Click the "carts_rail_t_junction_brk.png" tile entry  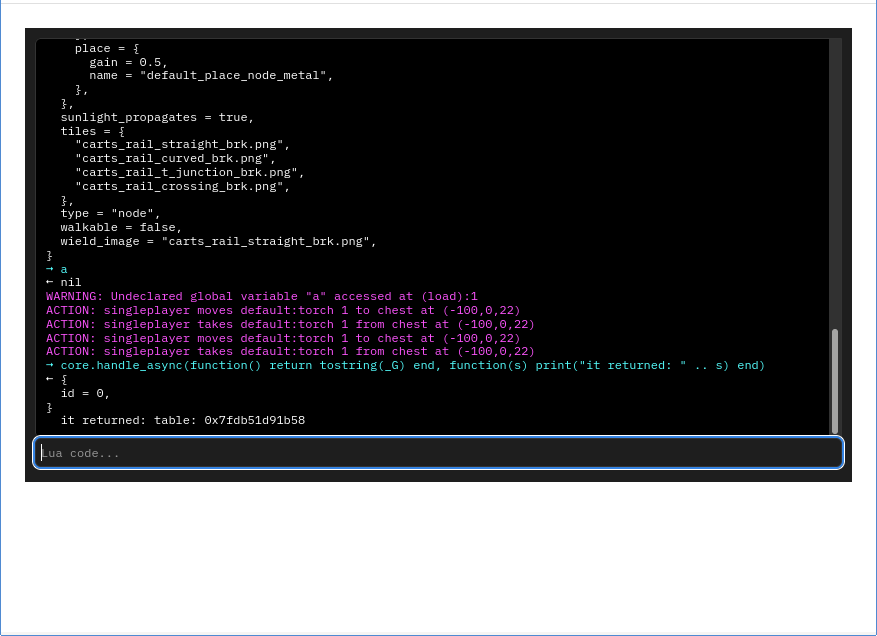coord(189,172)
